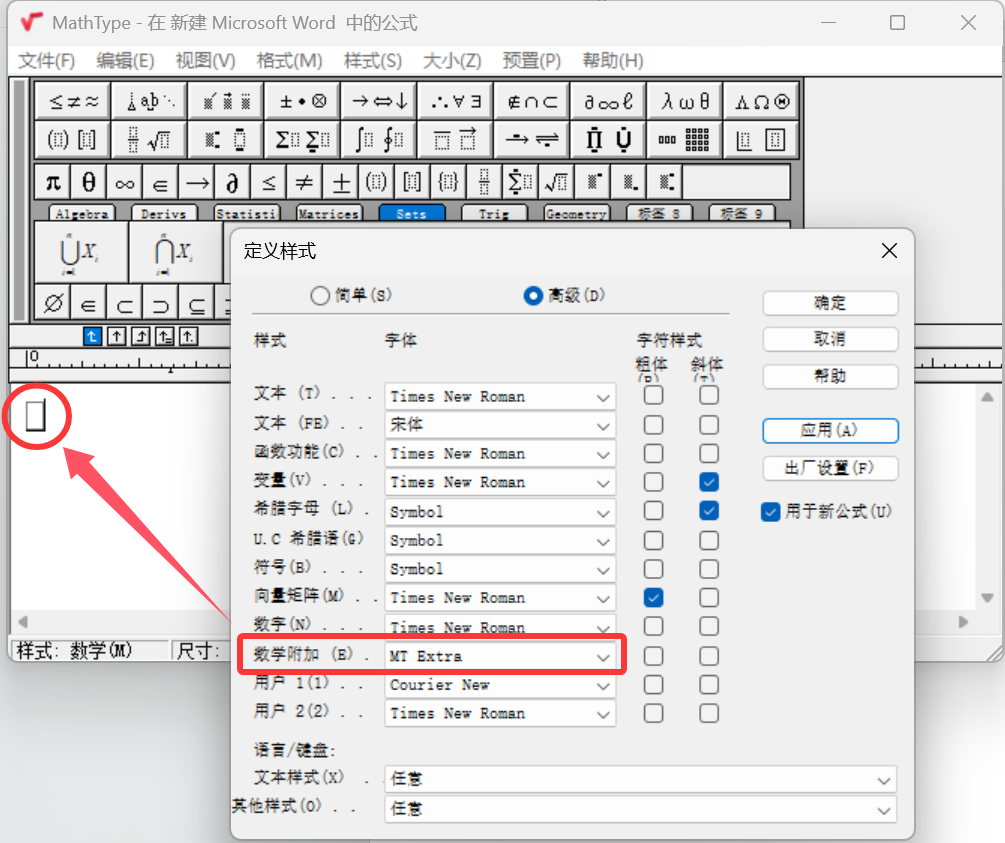Viewport: 1005px width, 843px height.
Task: Toggle bold checkbox for 文本(T) row
Action: (653, 396)
